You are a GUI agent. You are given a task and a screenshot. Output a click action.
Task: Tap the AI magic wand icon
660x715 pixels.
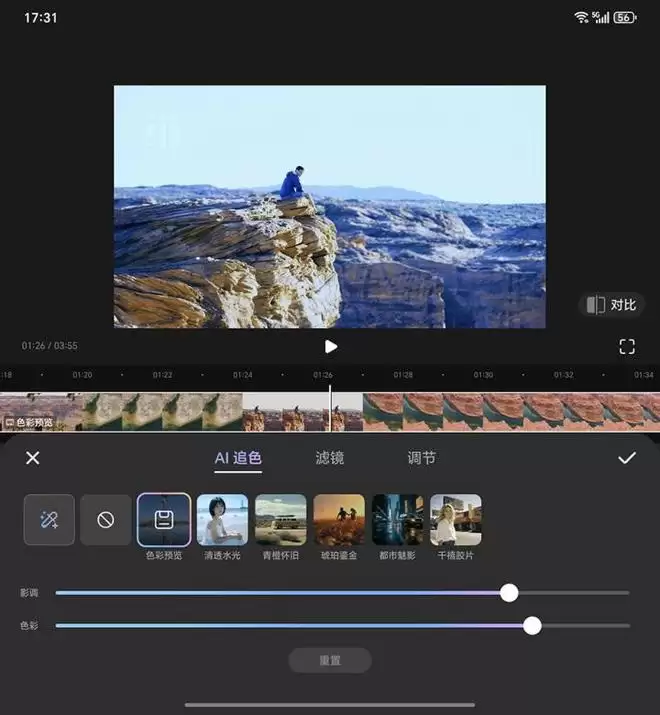coord(49,520)
